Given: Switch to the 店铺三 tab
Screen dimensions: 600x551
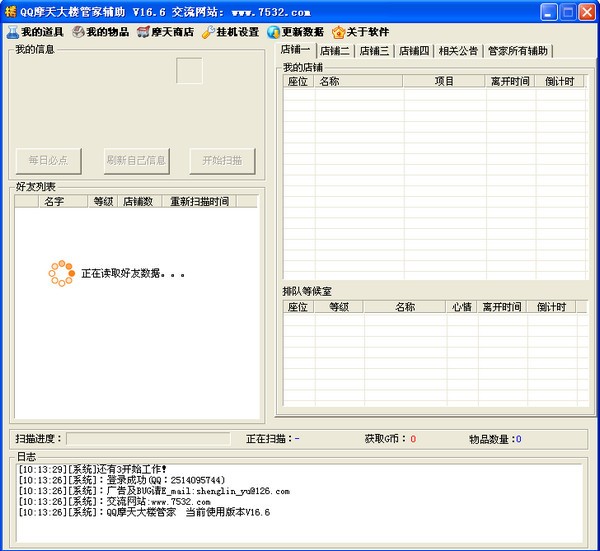Looking at the screenshot, I should tap(375, 51).
